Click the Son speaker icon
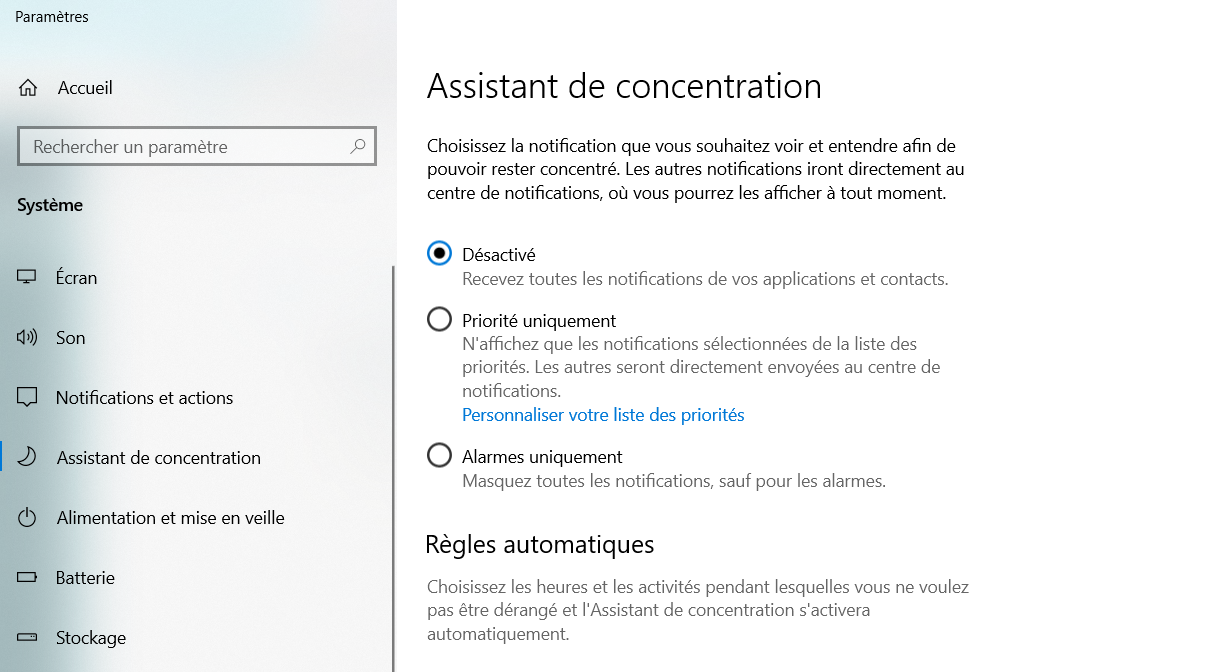Screen dimensions: 1227x672 pos(27,338)
